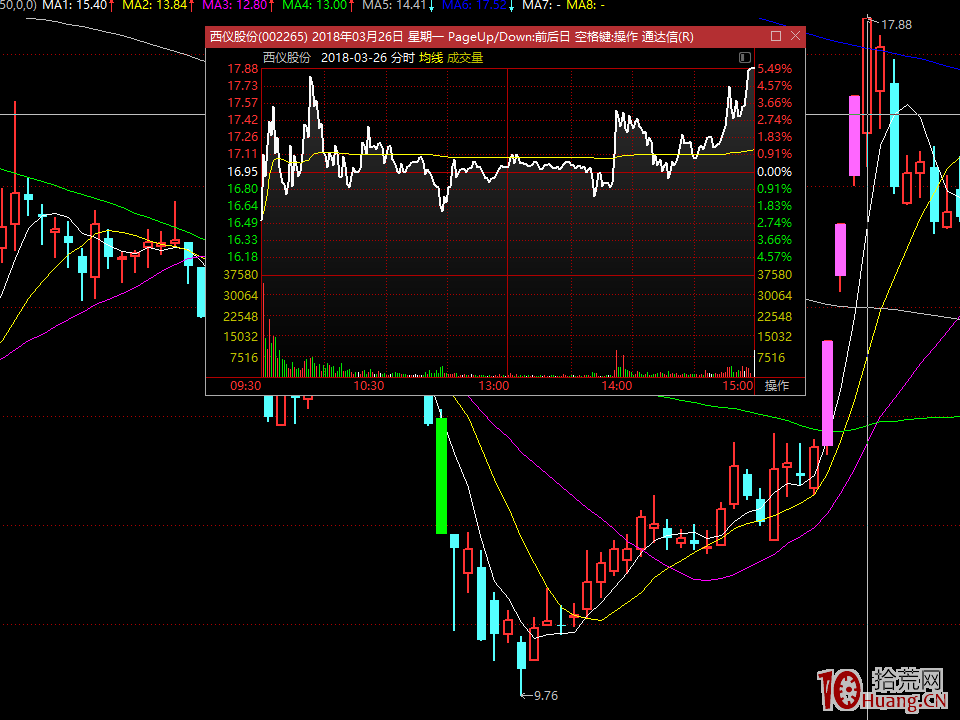Image resolution: width=960 pixels, height=720 pixels.
Task: Click the 30064 volume label on left axis
Action: tap(241, 296)
